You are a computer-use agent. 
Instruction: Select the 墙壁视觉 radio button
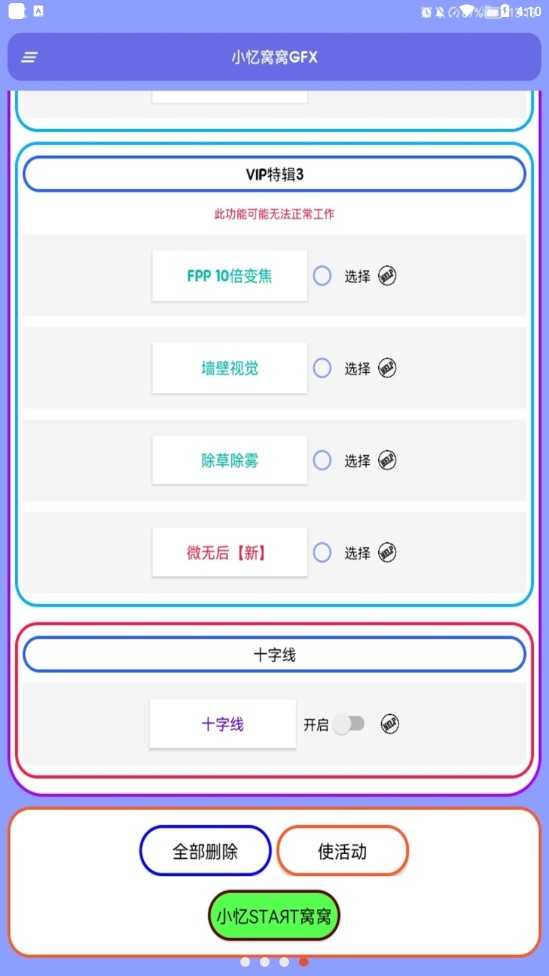[322, 368]
